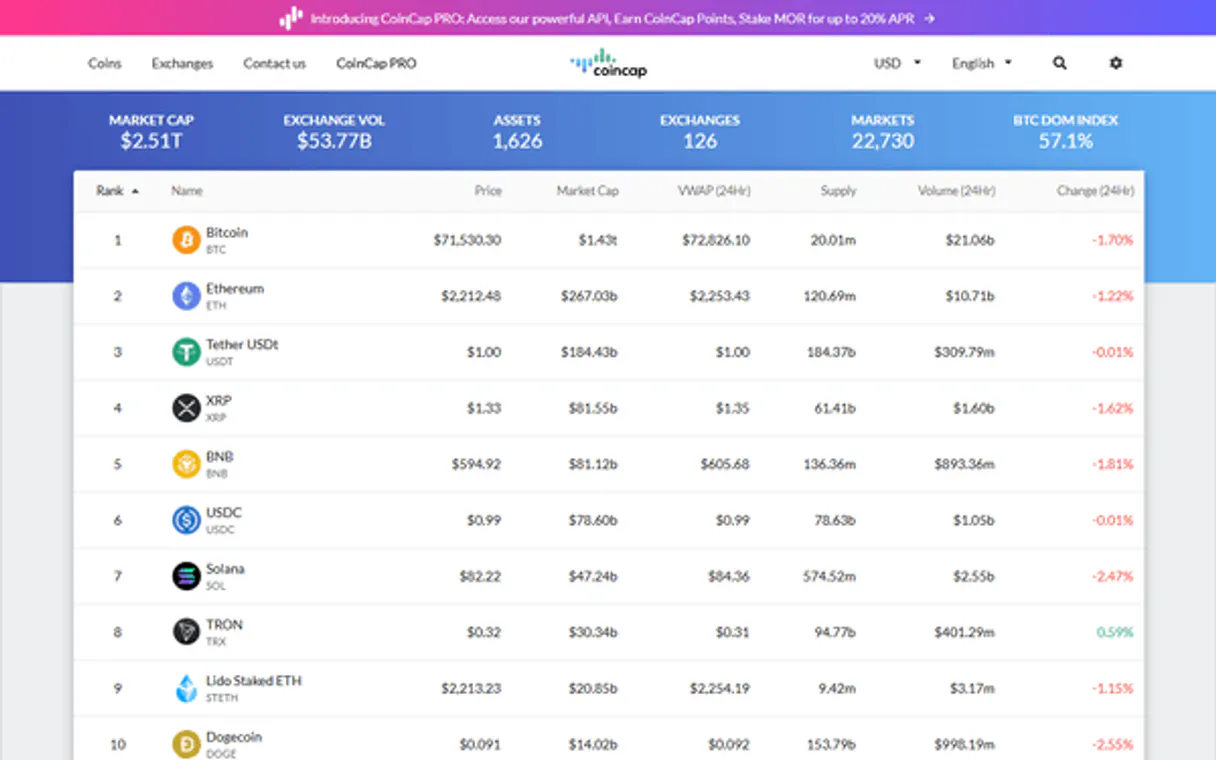The image size is (1216, 760).
Task: Open the USD currency dropdown
Action: 895,62
